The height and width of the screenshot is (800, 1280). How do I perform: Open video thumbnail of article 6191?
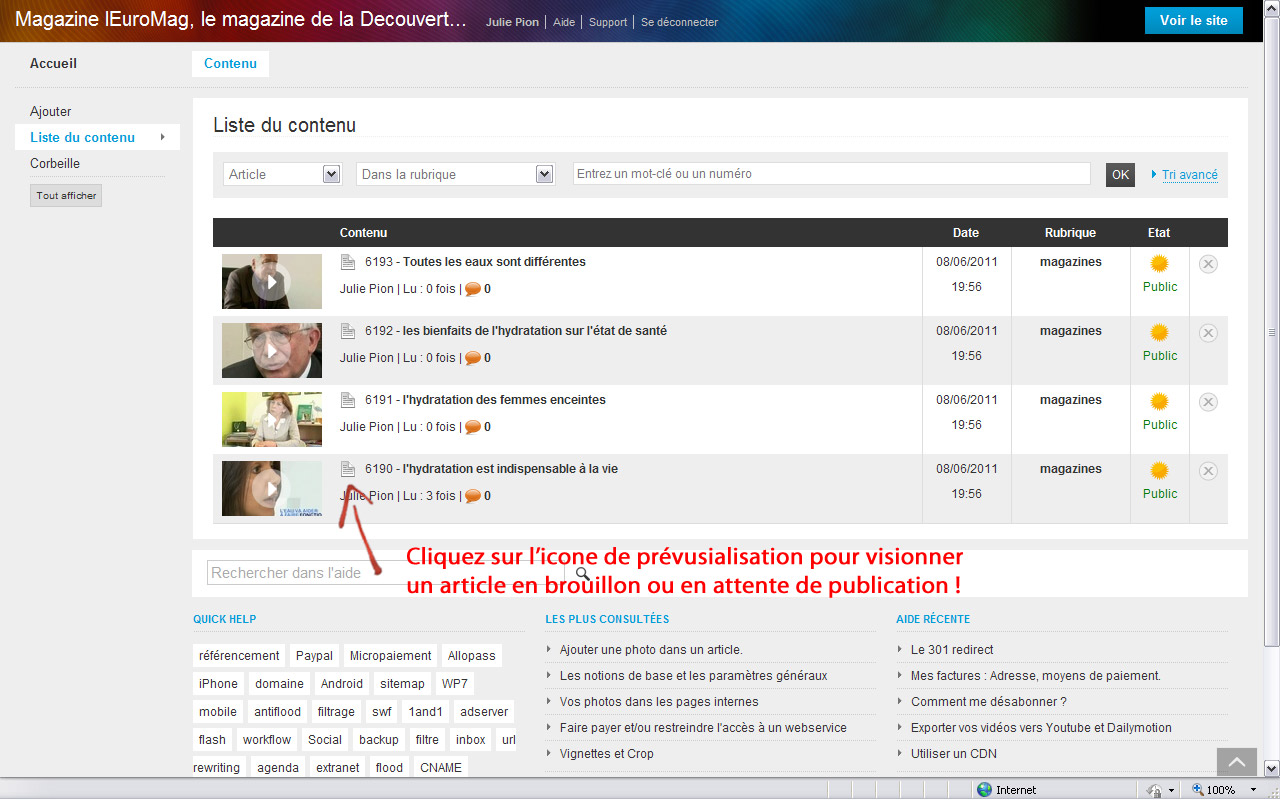click(x=271, y=419)
